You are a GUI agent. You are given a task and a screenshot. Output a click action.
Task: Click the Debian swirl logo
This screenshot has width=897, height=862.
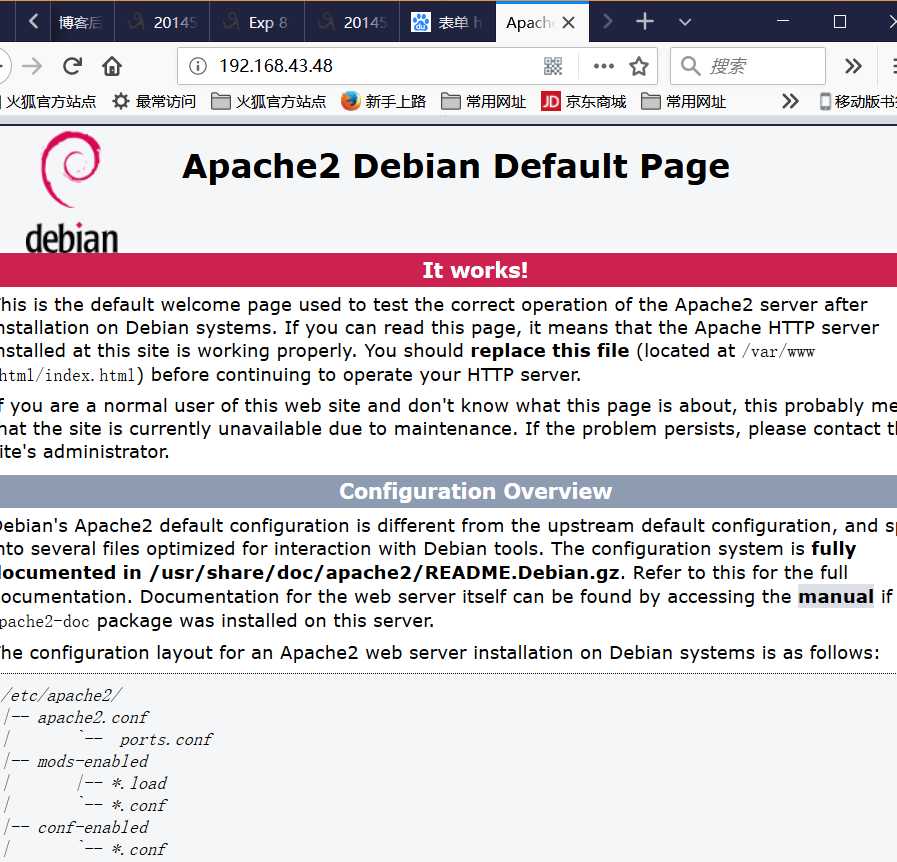[x=72, y=169]
